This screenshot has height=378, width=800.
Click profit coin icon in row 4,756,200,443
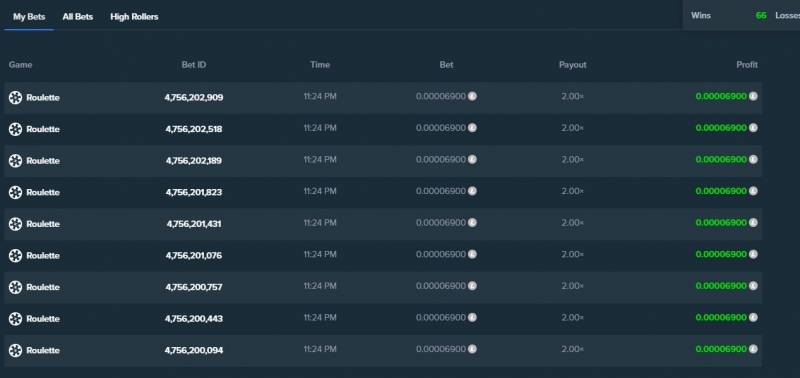click(753, 317)
